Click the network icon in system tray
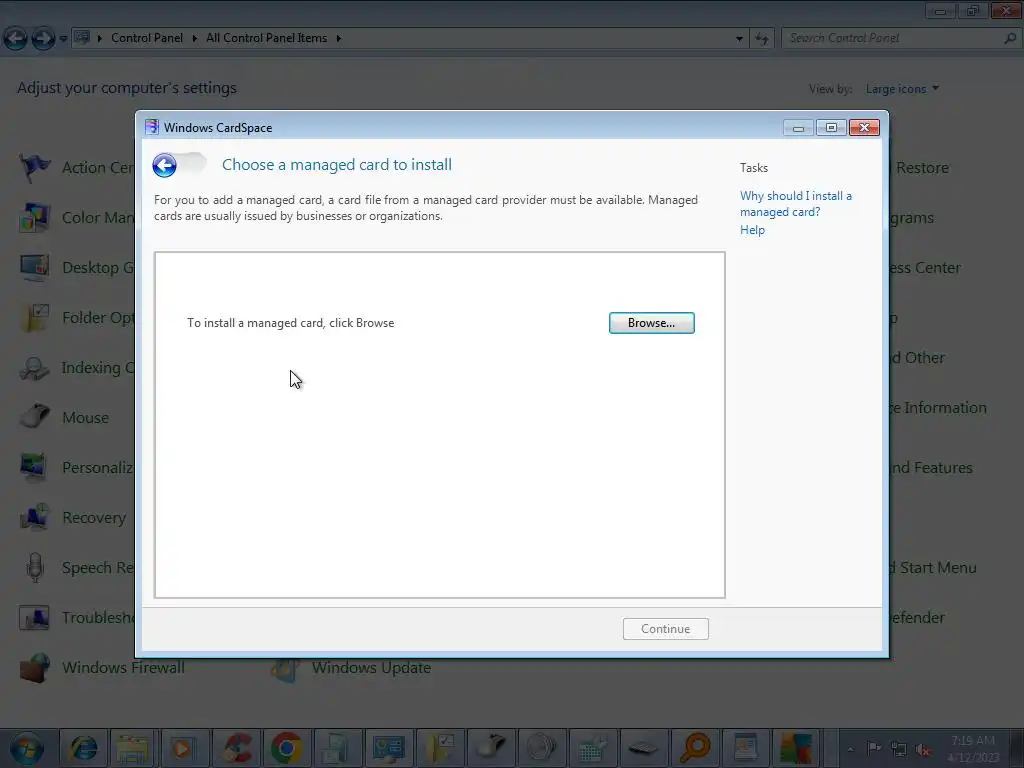The image size is (1024, 768). (899, 750)
